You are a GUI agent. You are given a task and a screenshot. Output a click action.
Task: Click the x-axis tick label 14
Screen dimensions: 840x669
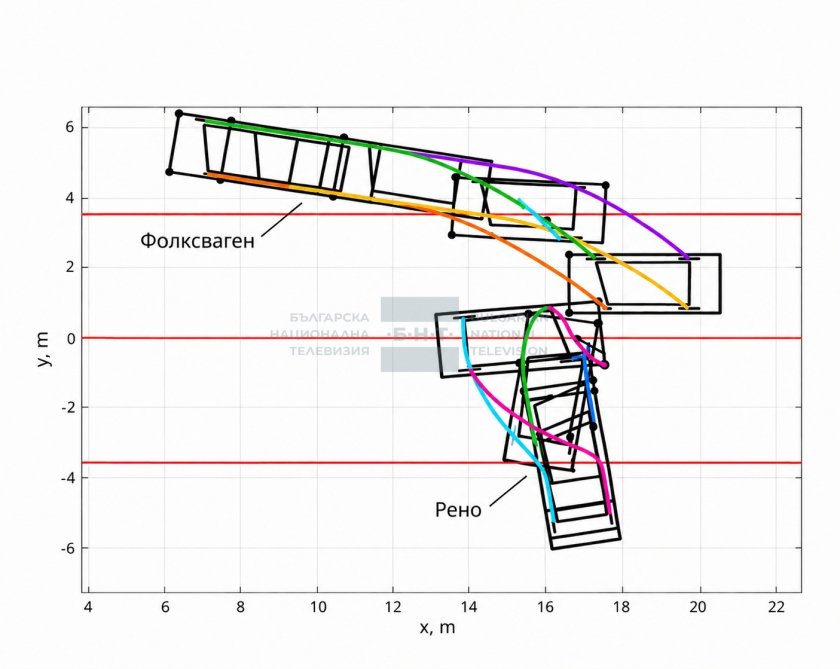click(x=469, y=607)
